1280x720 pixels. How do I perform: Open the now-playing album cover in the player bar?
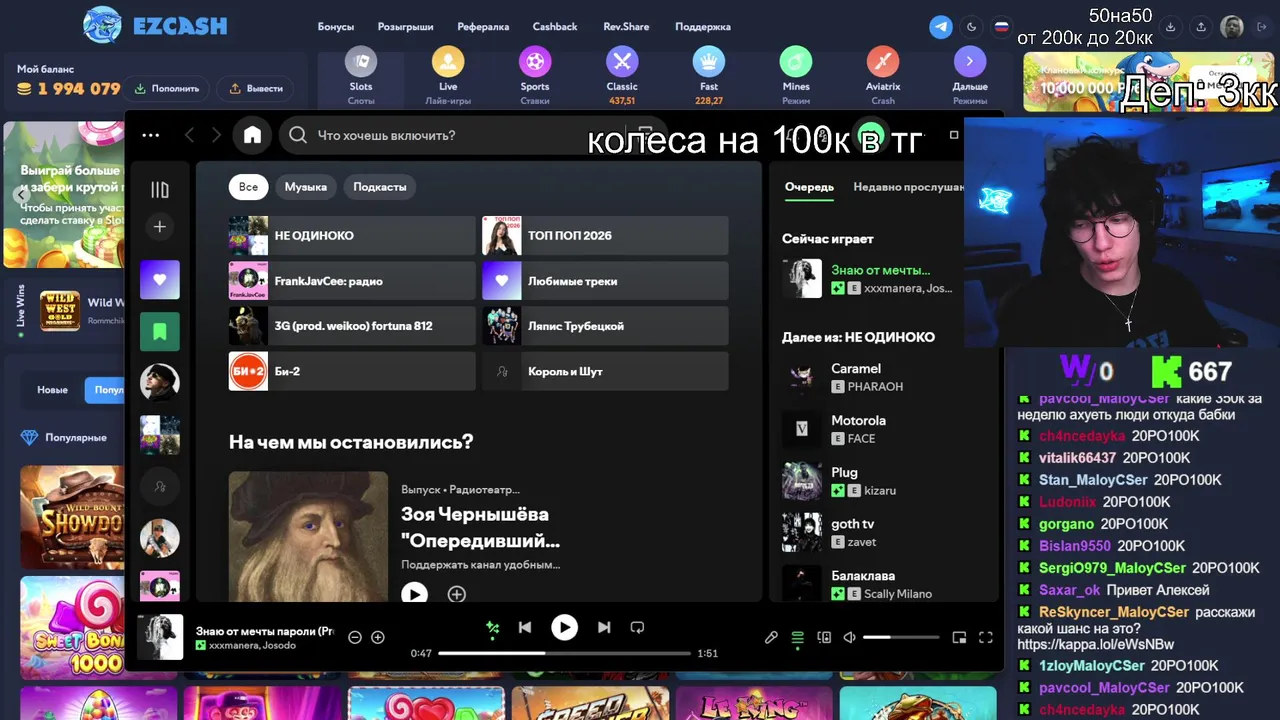[x=160, y=637]
